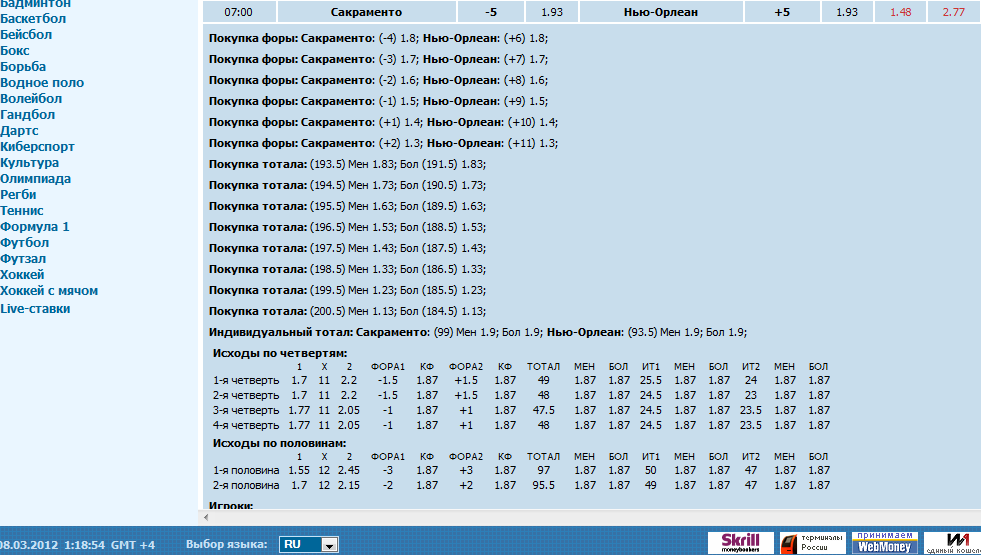The width and height of the screenshot is (981, 555).
Task: Pick total 95.5 in 2-я половина row
Action: pyautogui.click(x=543, y=486)
